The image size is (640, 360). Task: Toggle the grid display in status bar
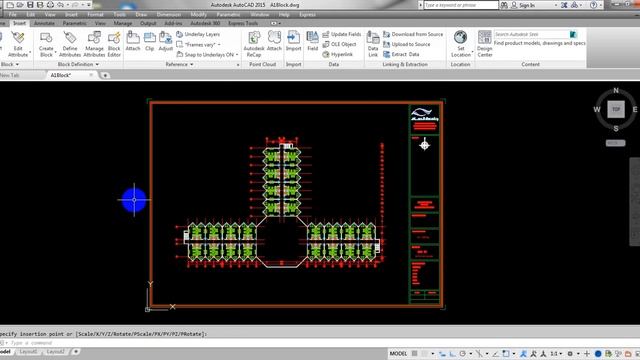coord(414,353)
